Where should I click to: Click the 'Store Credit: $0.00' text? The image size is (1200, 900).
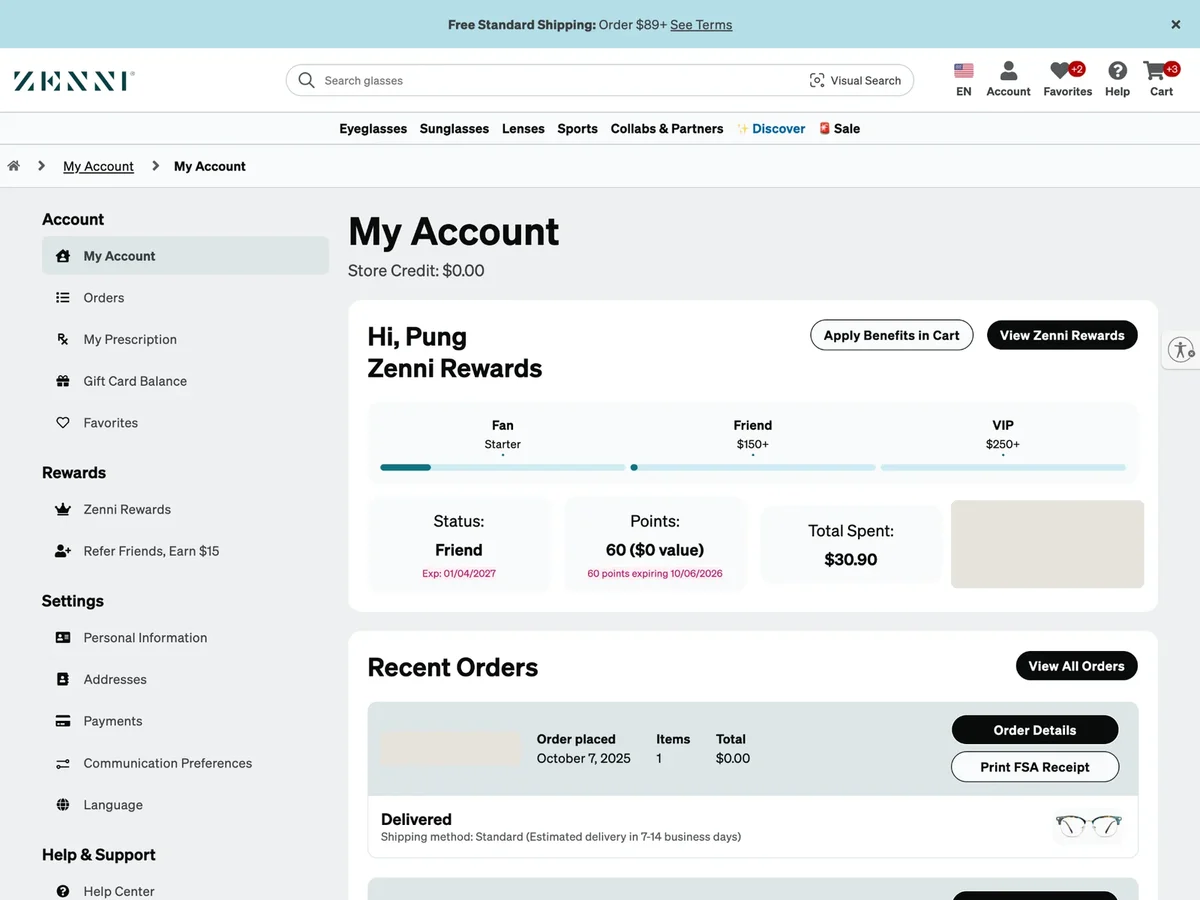(x=416, y=271)
